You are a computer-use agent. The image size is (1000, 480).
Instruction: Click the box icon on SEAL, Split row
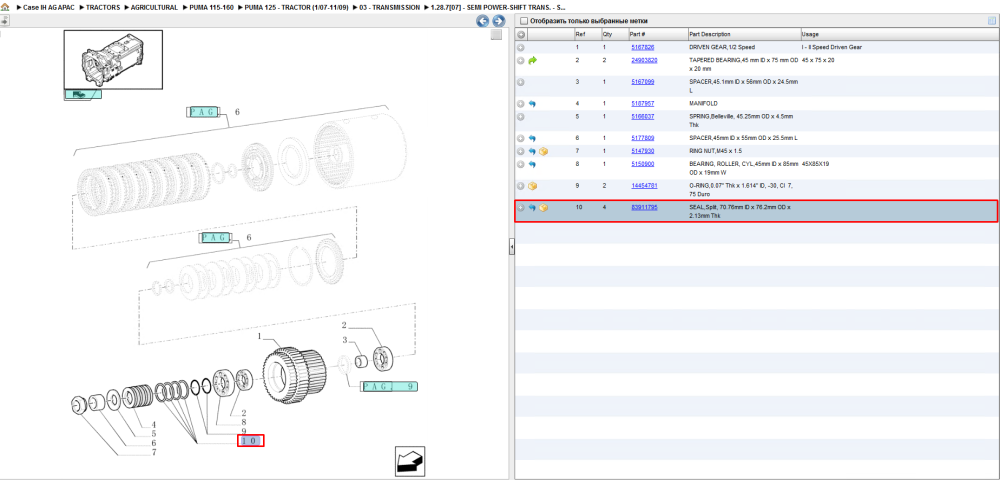pyautogui.click(x=543, y=208)
